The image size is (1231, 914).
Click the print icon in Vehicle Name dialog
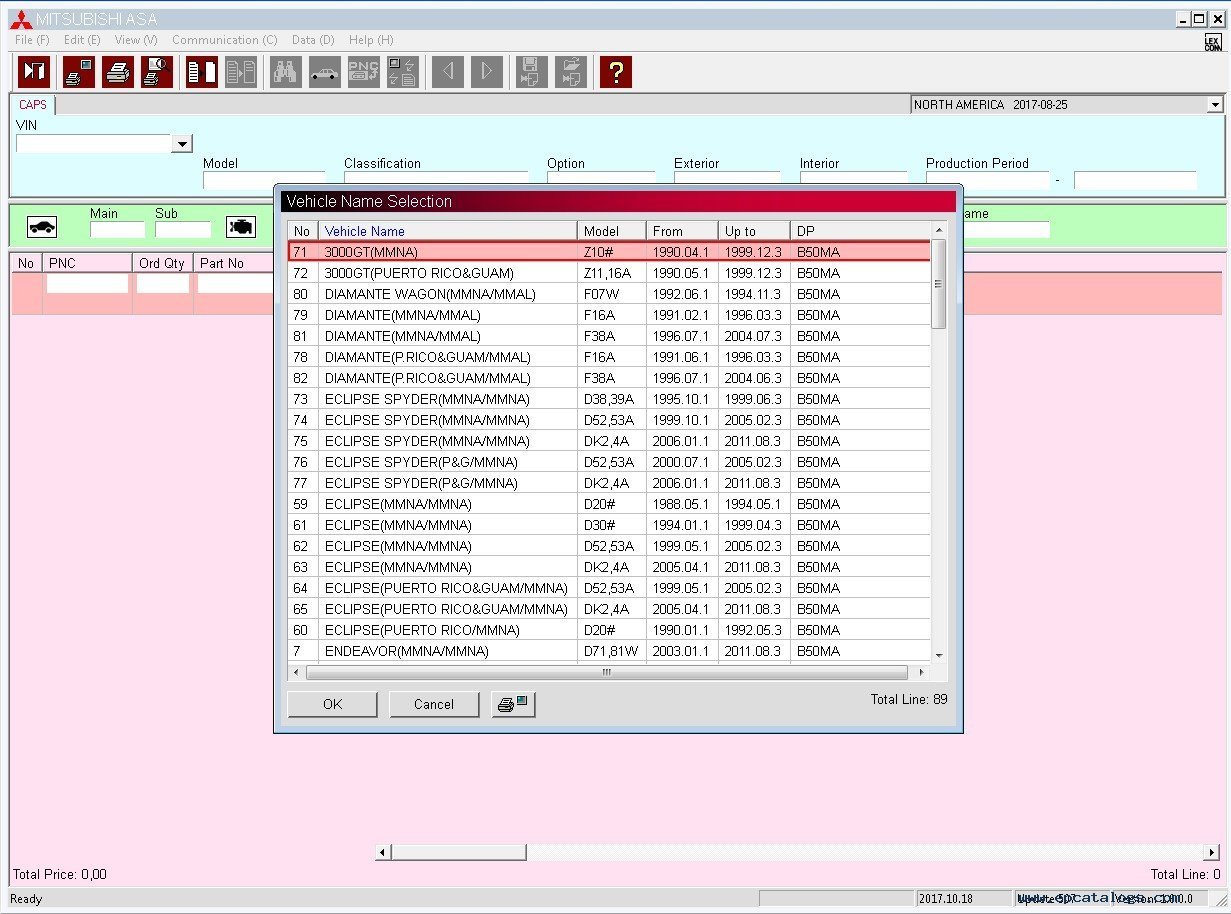[514, 704]
